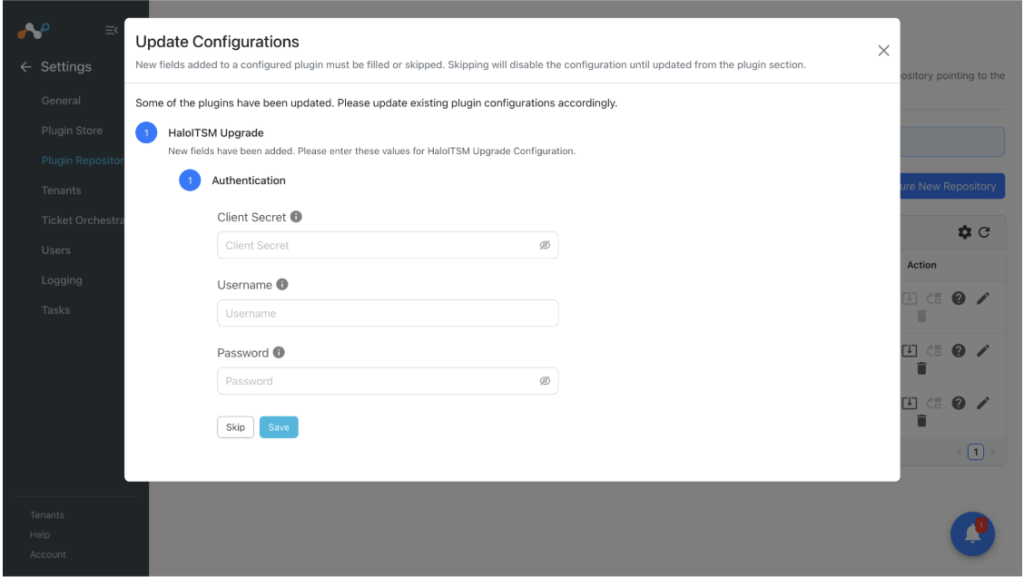The image size is (1024, 577).
Task: Click the Account link in sidebar
Action: (48, 555)
